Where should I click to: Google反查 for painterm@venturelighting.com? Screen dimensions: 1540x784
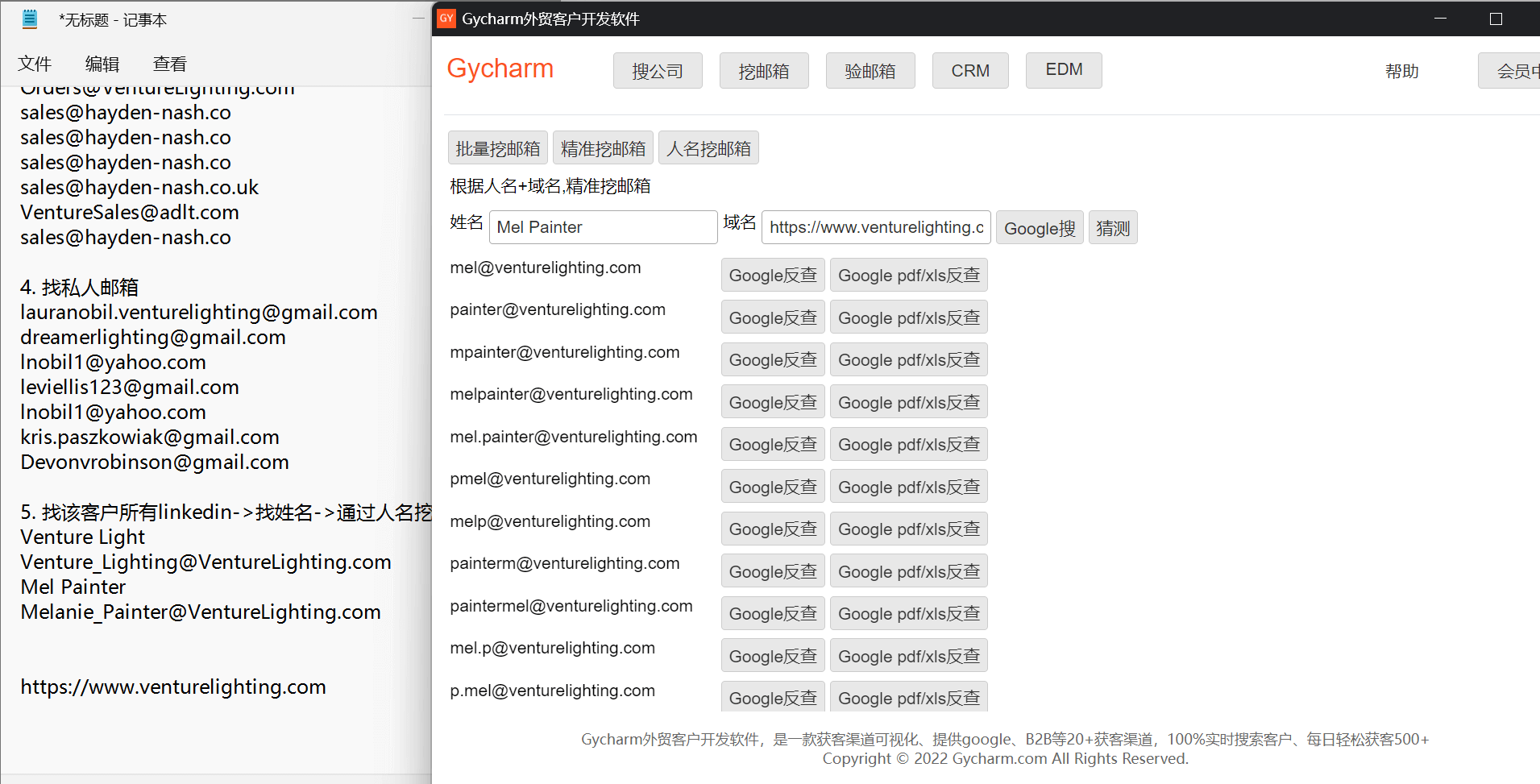tap(773, 571)
